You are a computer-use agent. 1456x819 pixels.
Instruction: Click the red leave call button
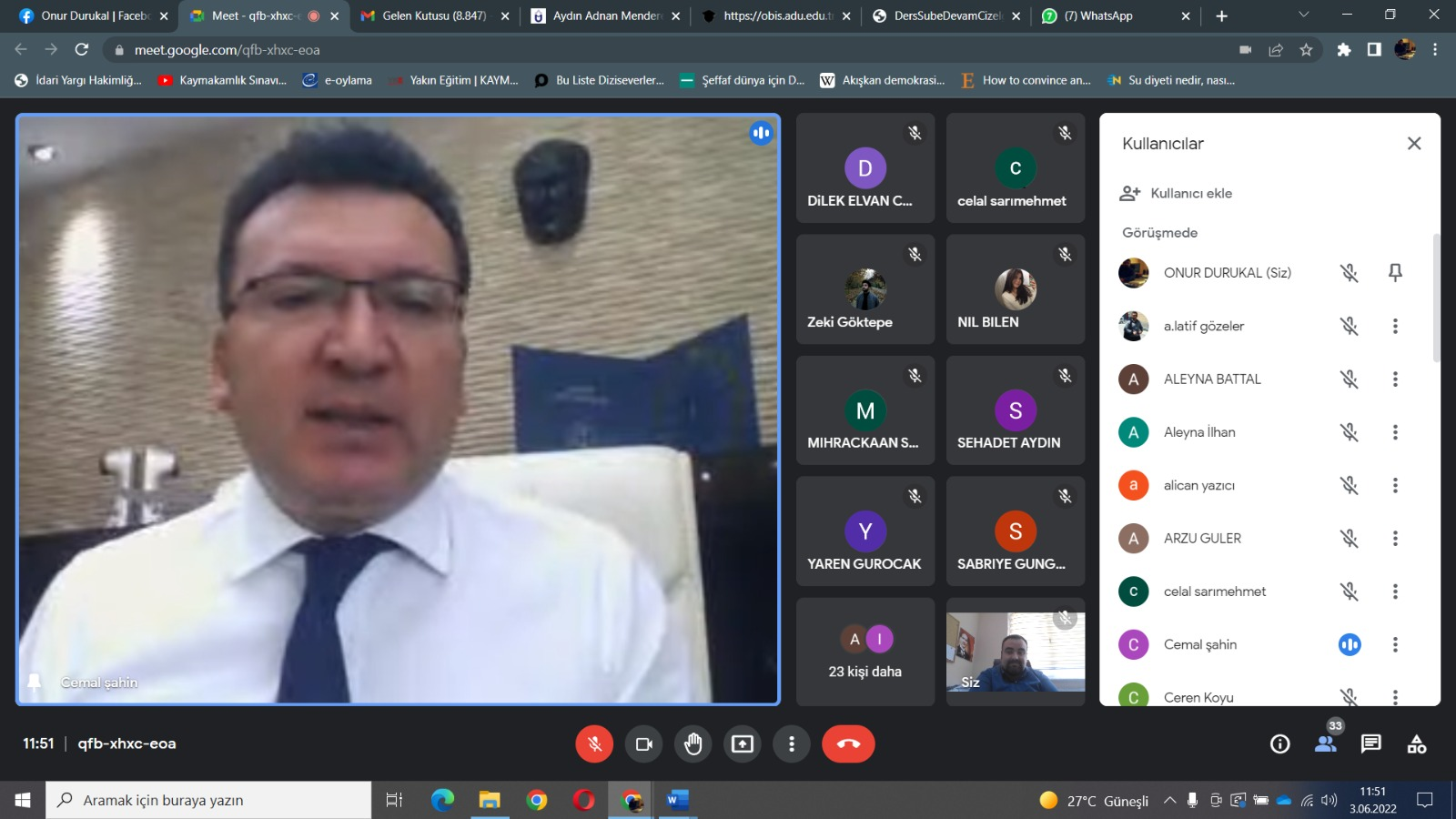848,744
